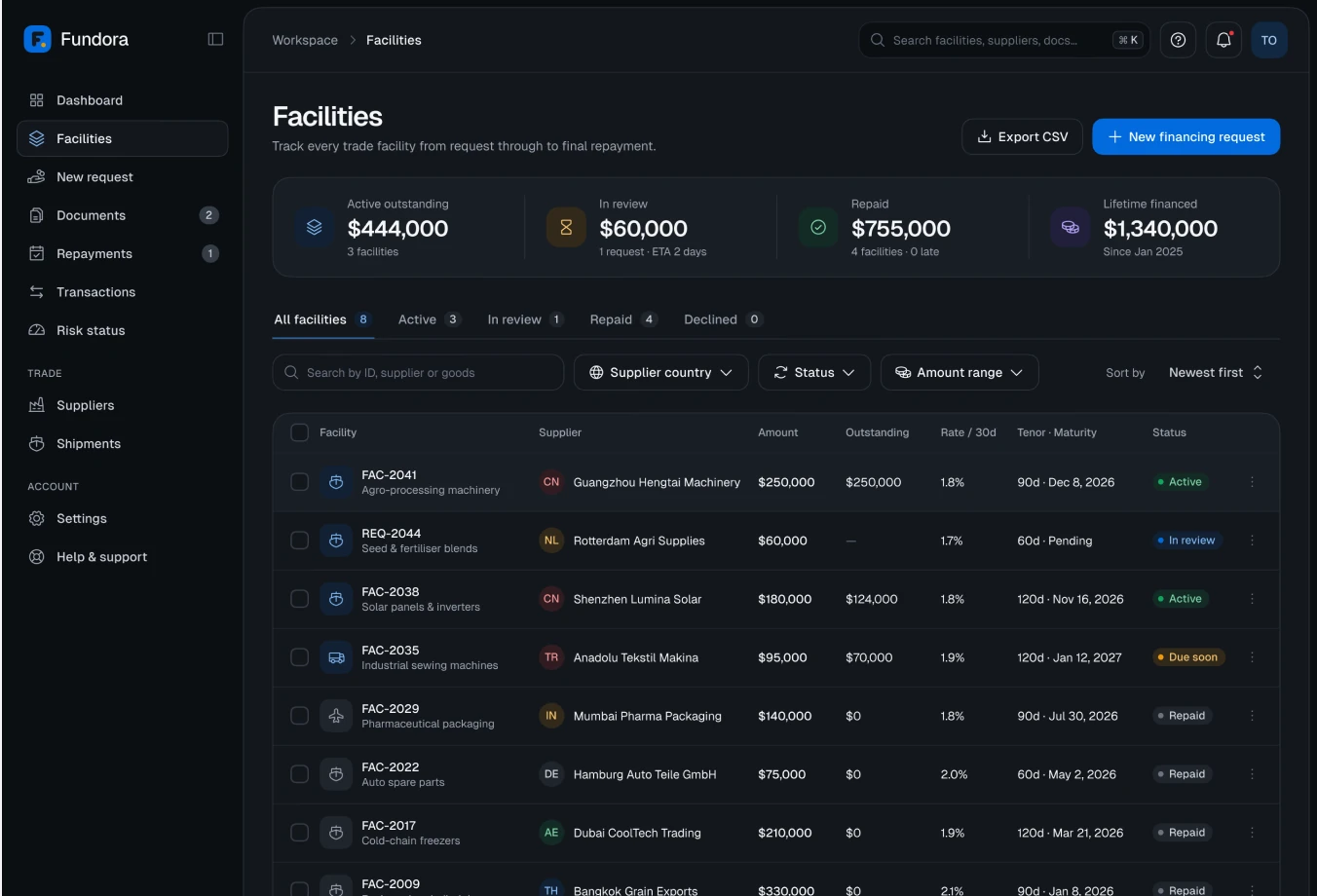Open Documents in the sidebar

click(x=123, y=215)
